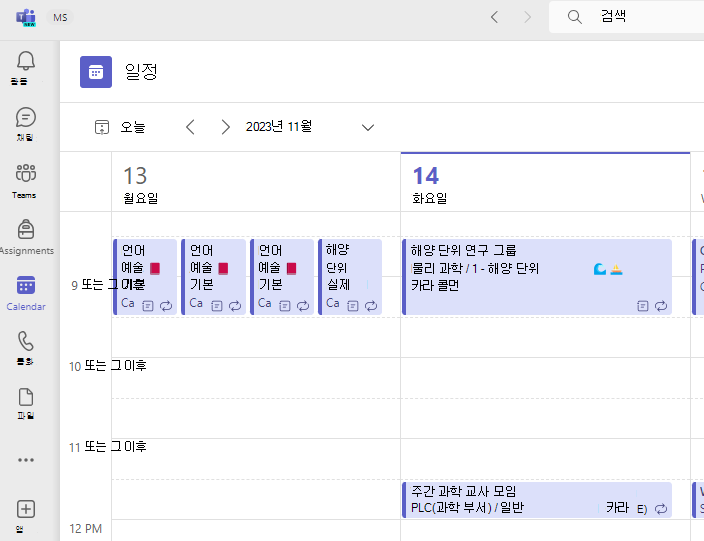Click notes icon on 해양 단위 연구 그룹 event

[x=643, y=306]
